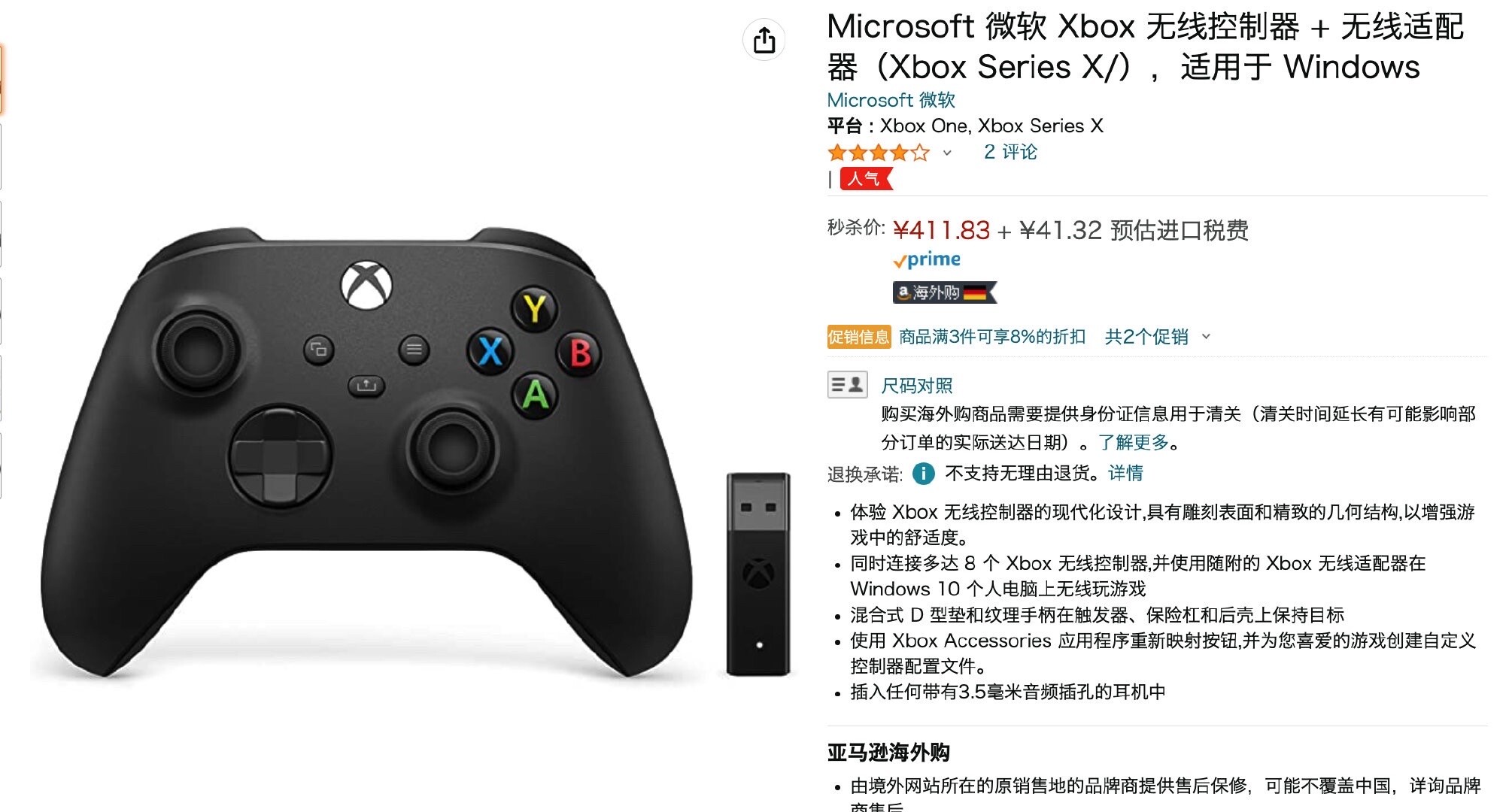Click the wireless adapter in product image
The width and height of the screenshot is (1512, 812).
[x=758, y=574]
